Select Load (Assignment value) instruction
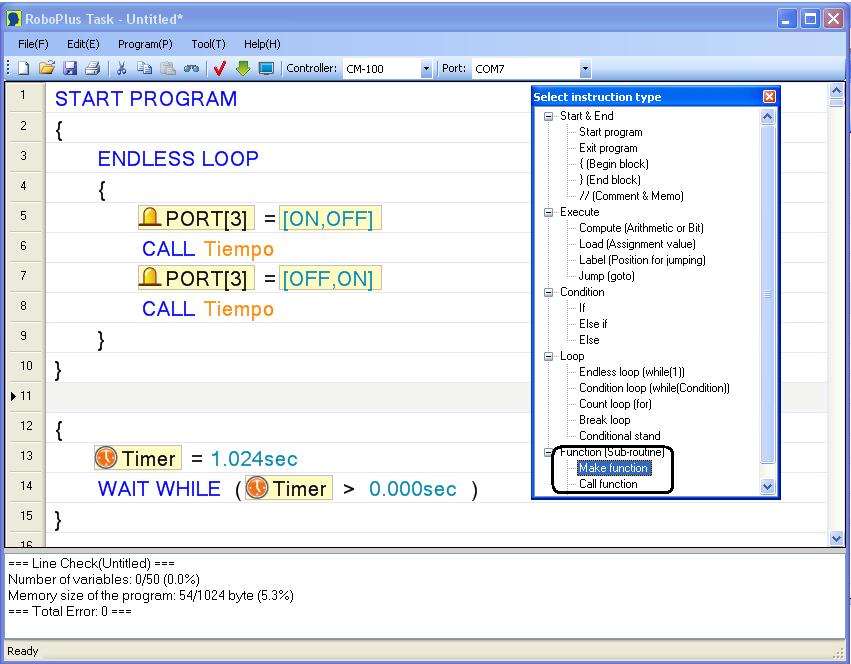 [x=637, y=244]
